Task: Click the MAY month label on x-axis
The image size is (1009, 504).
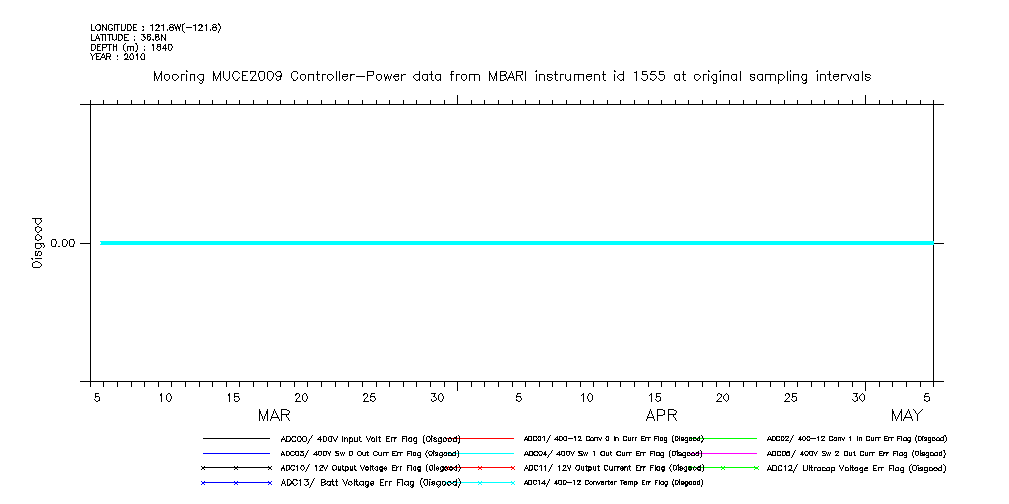Action: (906, 415)
